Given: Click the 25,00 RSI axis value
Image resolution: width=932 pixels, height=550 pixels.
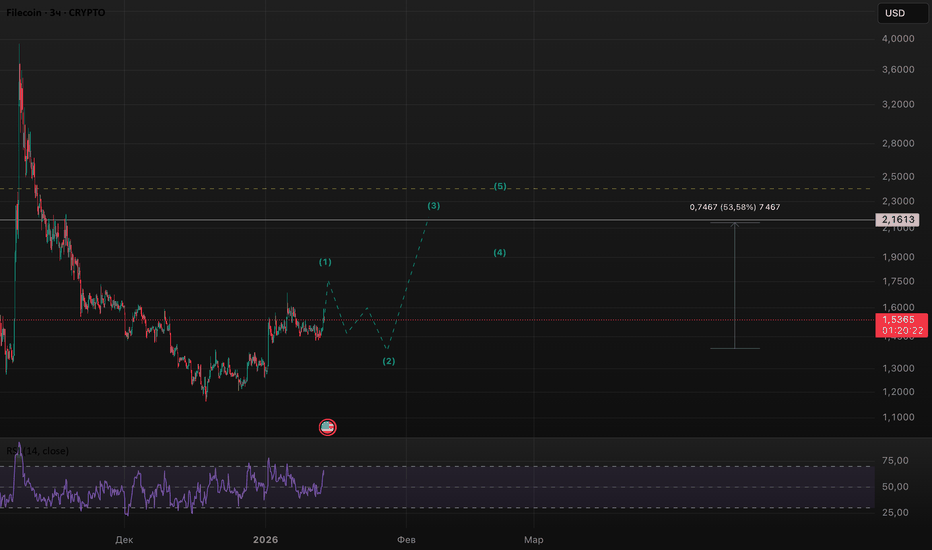Looking at the screenshot, I should [895, 513].
